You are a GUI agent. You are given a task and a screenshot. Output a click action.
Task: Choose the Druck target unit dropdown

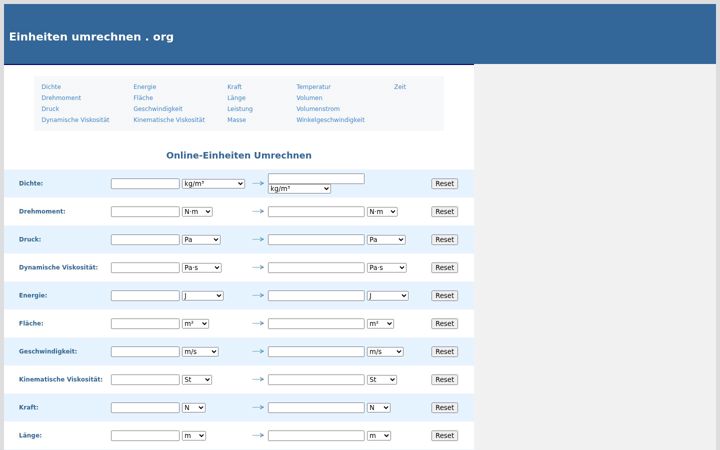(x=386, y=240)
